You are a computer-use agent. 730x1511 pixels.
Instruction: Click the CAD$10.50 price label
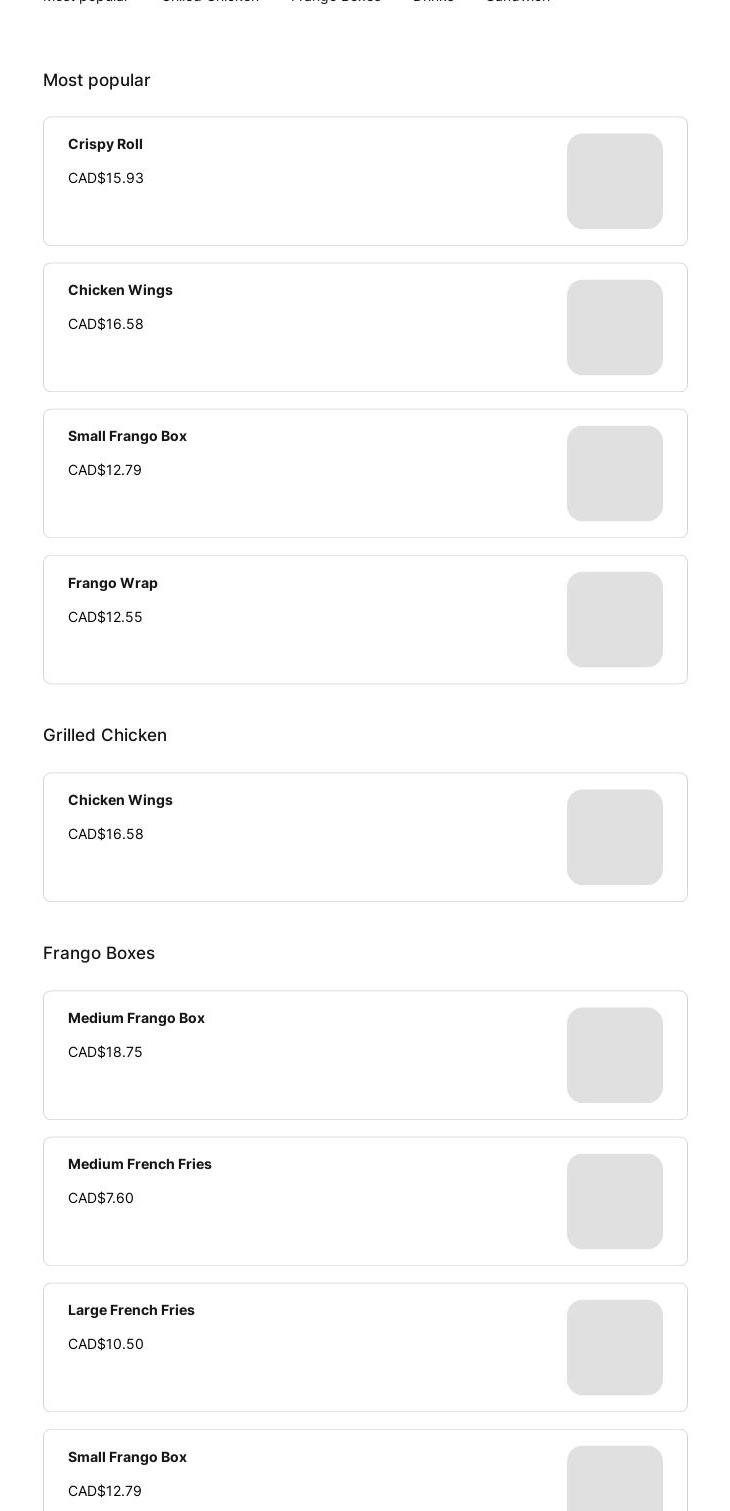point(106,1344)
